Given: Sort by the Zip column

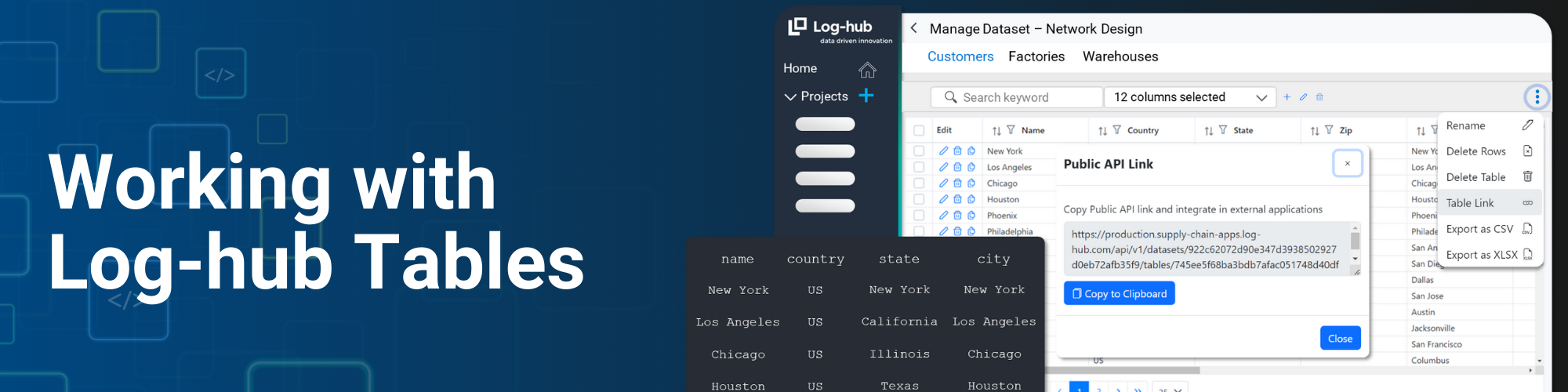Looking at the screenshot, I should (x=1315, y=131).
